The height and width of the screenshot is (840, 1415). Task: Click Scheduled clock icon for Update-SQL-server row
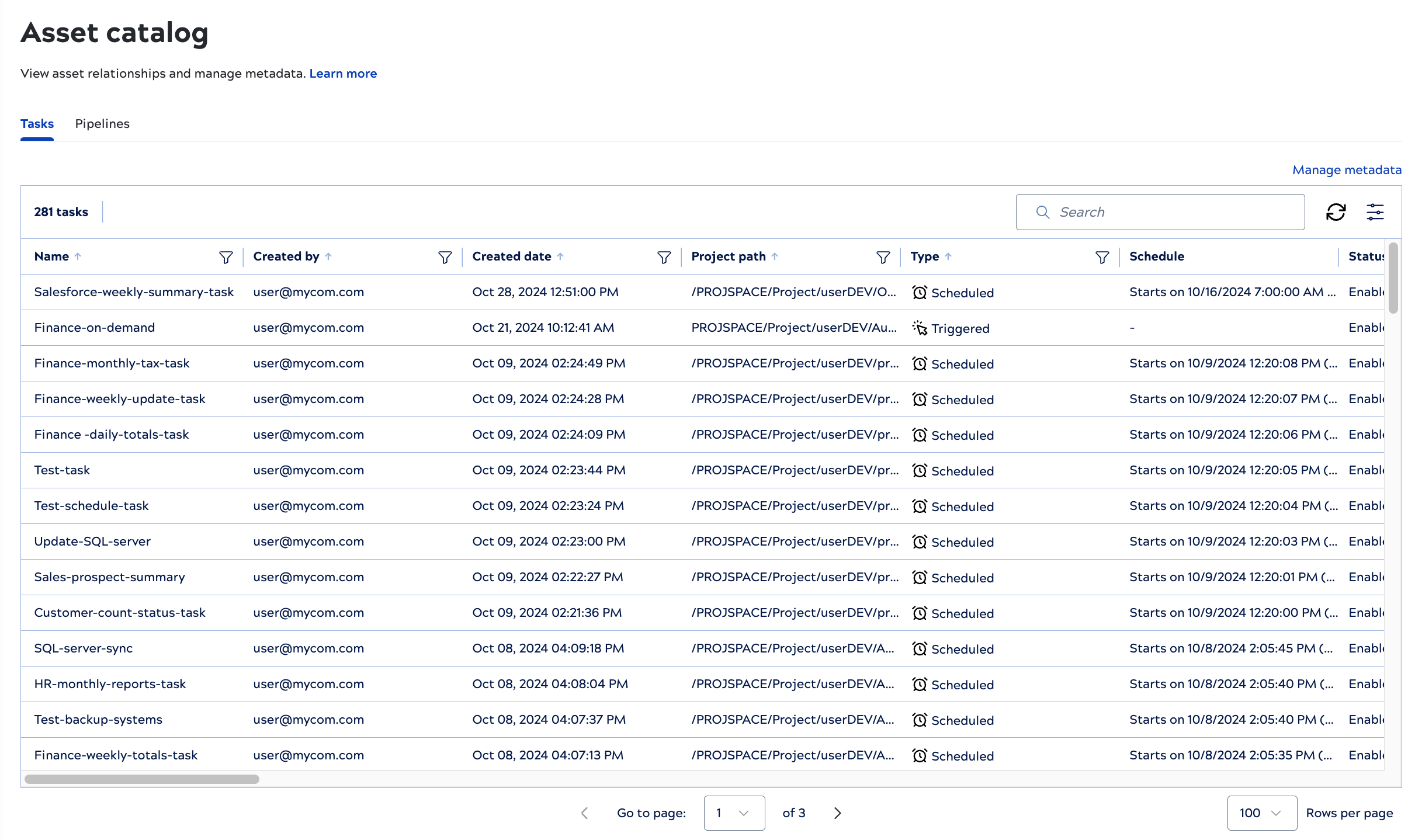(920, 542)
